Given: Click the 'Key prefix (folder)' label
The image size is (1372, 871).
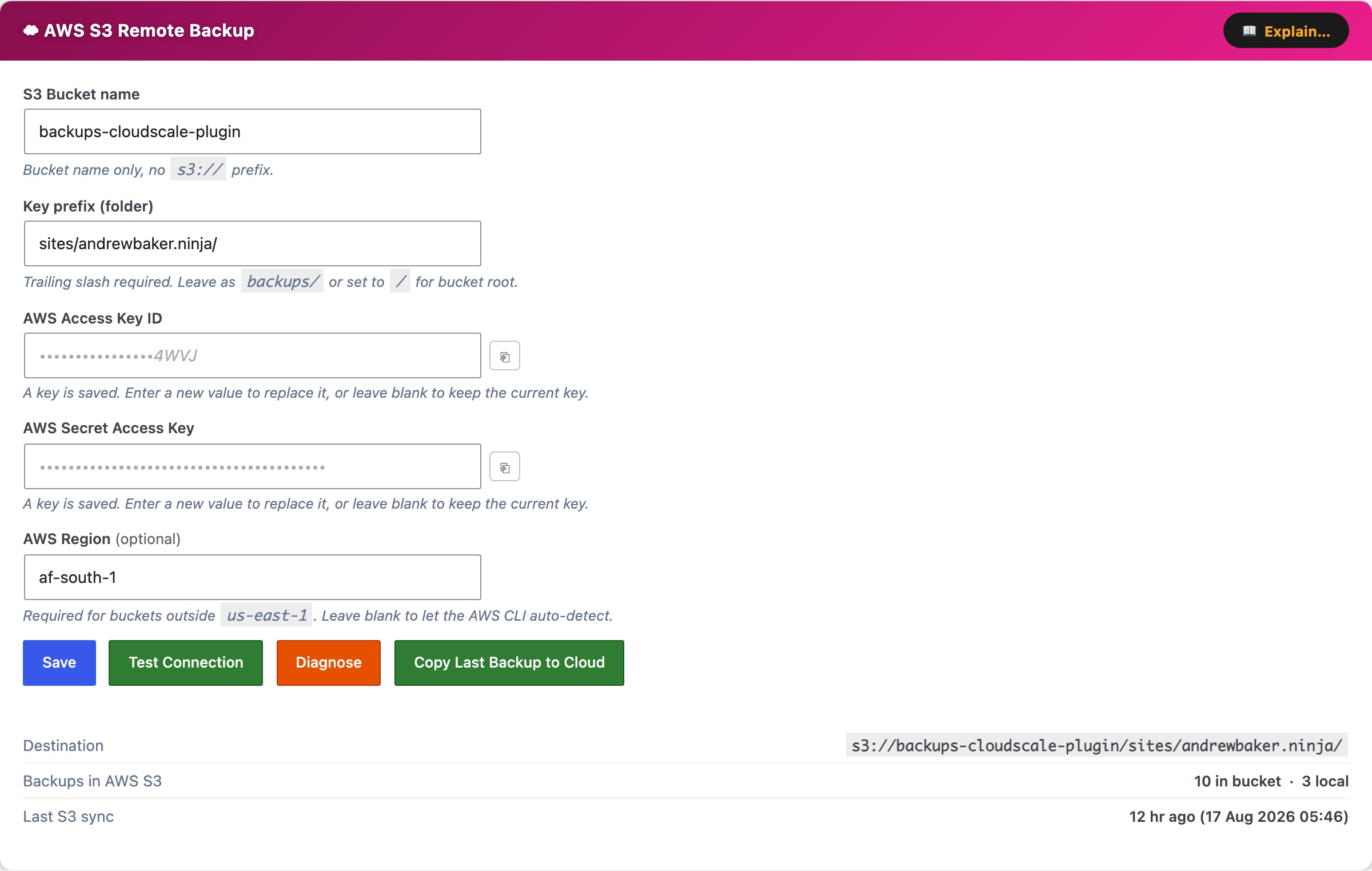Looking at the screenshot, I should pyautogui.click(x=88, y=206).
